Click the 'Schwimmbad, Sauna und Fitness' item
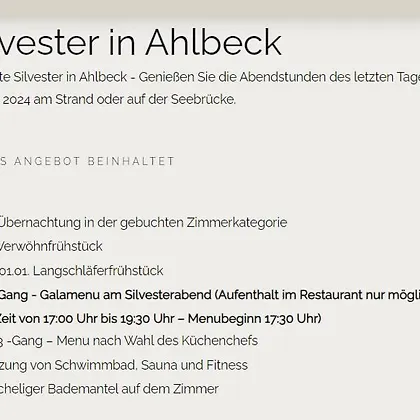The image size is (420, 420). pos(151,365)
